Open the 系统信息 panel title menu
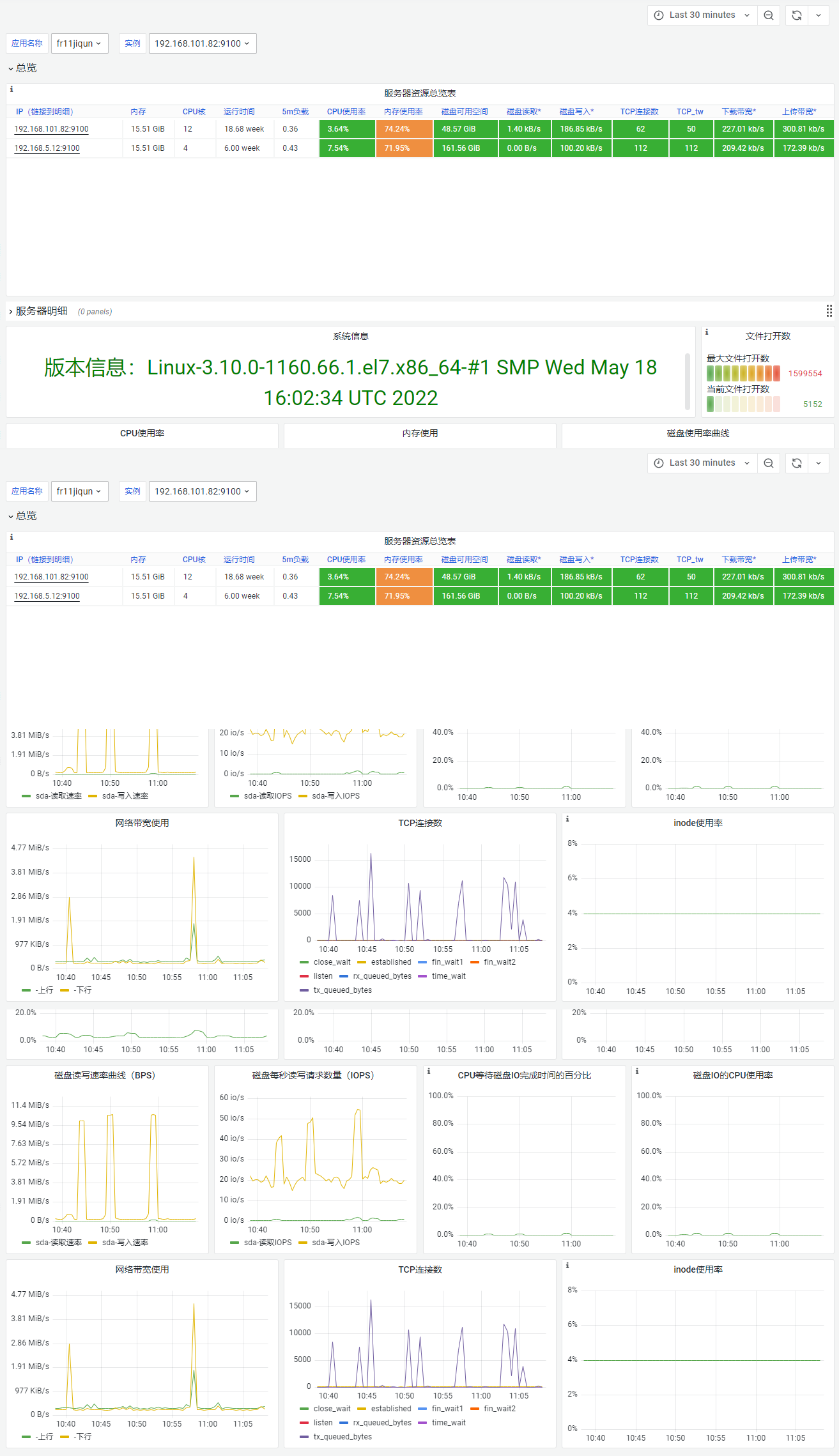Image resolution: width=839 pixels, height=1456 pixels. point(351,336)
